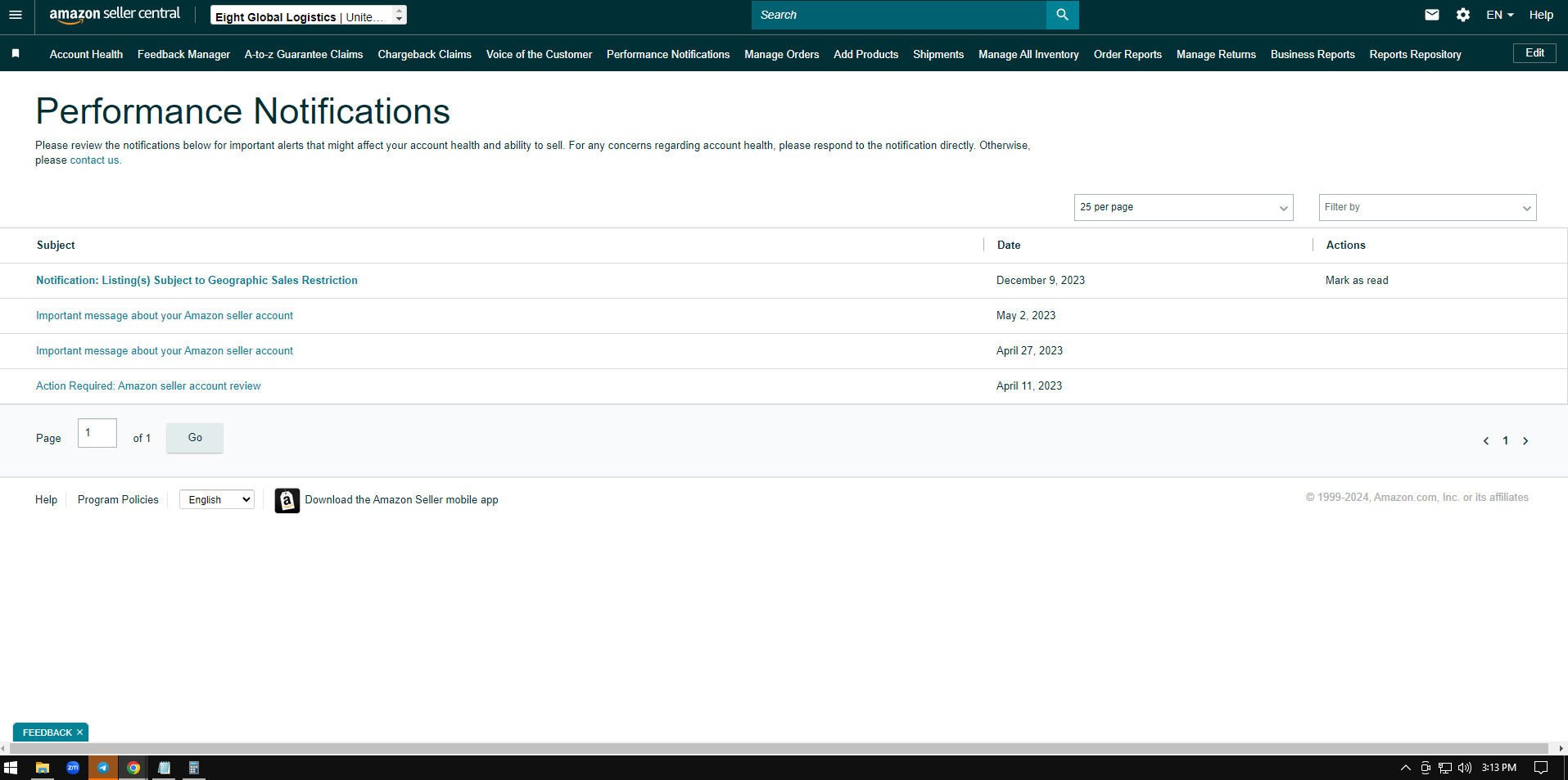Open Telegram from the taskbar
This screenshot has height=780, width=1568.
pos(103,768)
